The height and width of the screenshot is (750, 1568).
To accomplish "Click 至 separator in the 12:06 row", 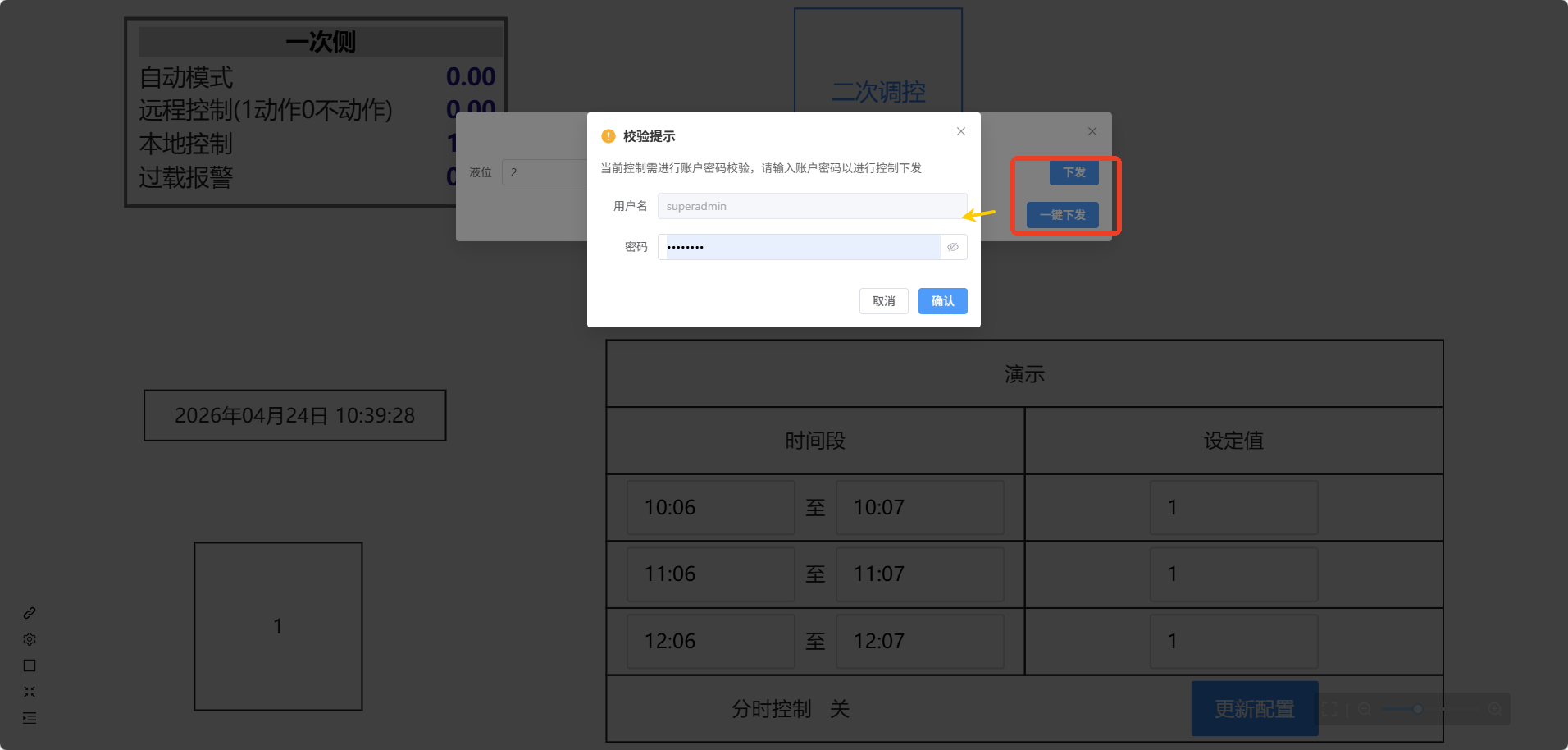I will pos(815,642).
